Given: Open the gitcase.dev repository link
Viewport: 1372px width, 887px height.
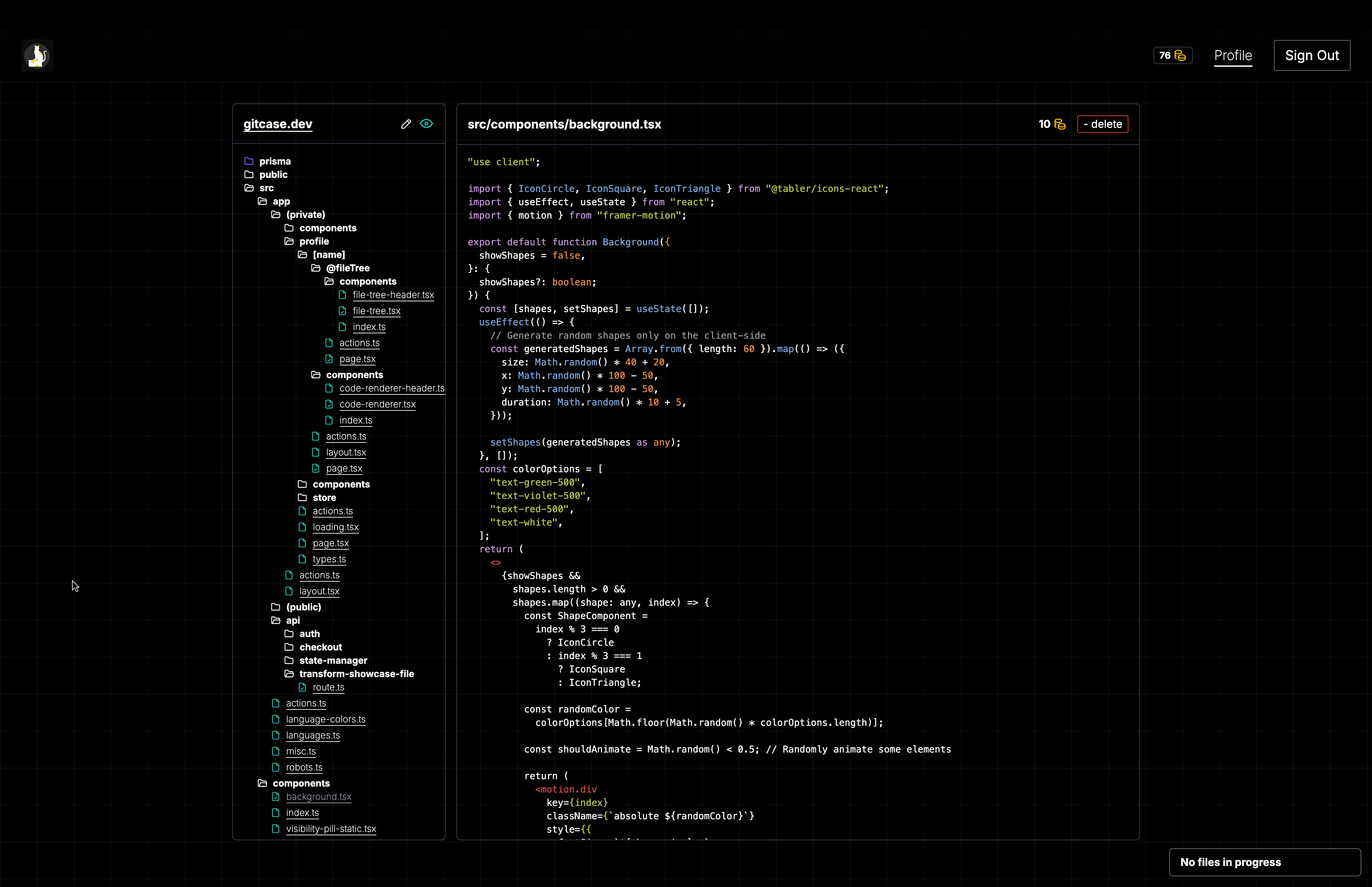Looking at the screenshot, I should click(278, 124).
